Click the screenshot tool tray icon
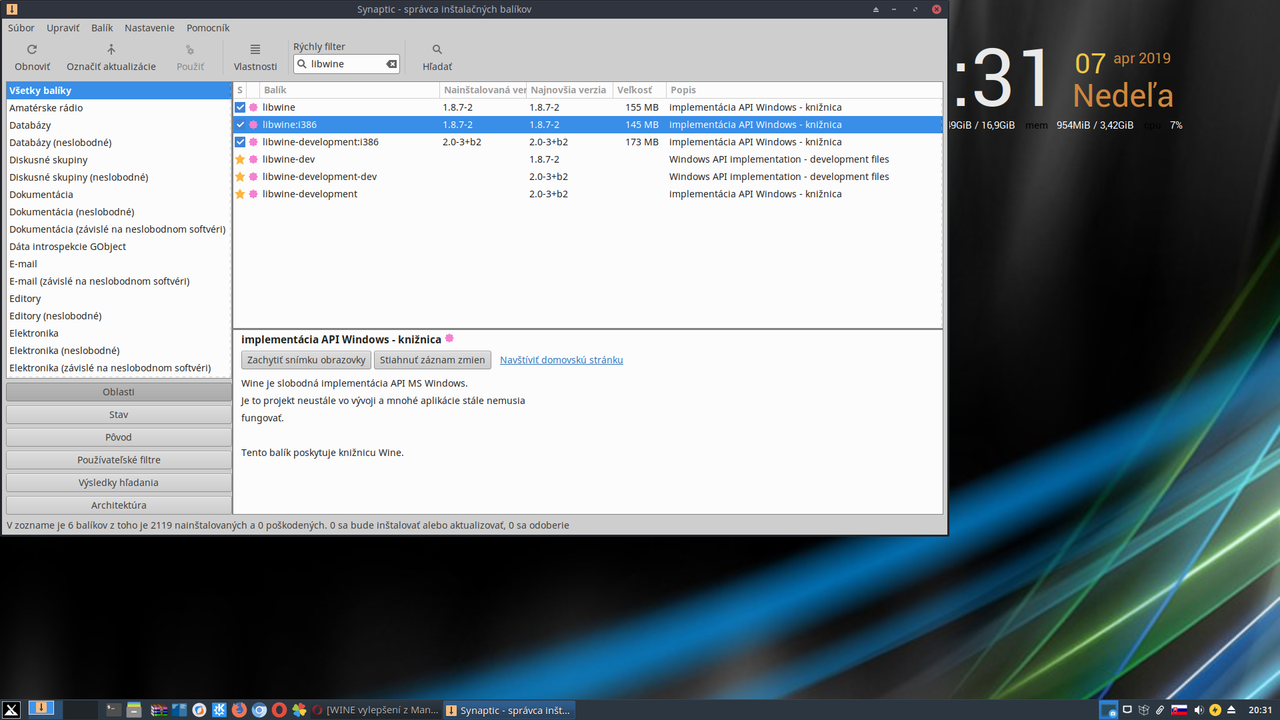This screenshot has height=720, width=1280. point(1108,710)
